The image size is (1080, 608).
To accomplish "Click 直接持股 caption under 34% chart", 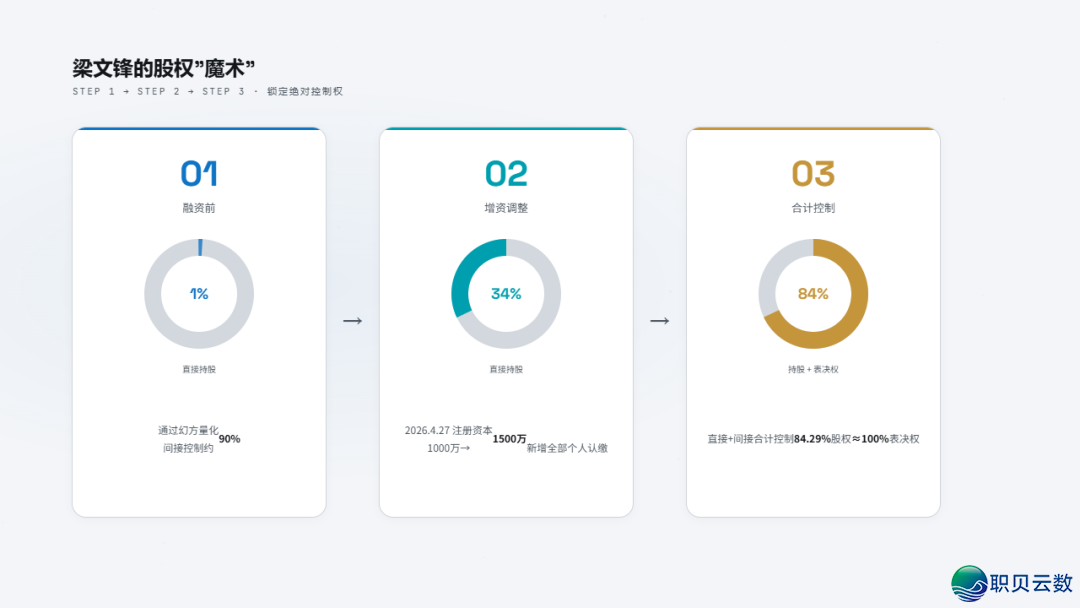I will [x=506, y=370].
